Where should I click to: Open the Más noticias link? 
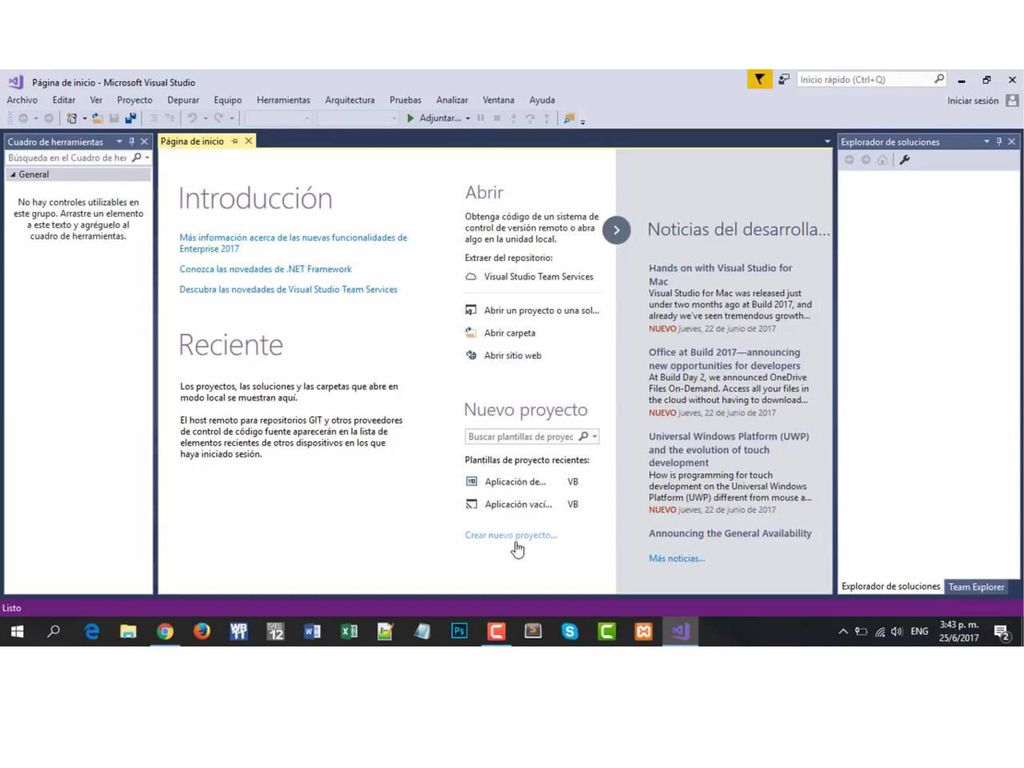tap(677, 558)
